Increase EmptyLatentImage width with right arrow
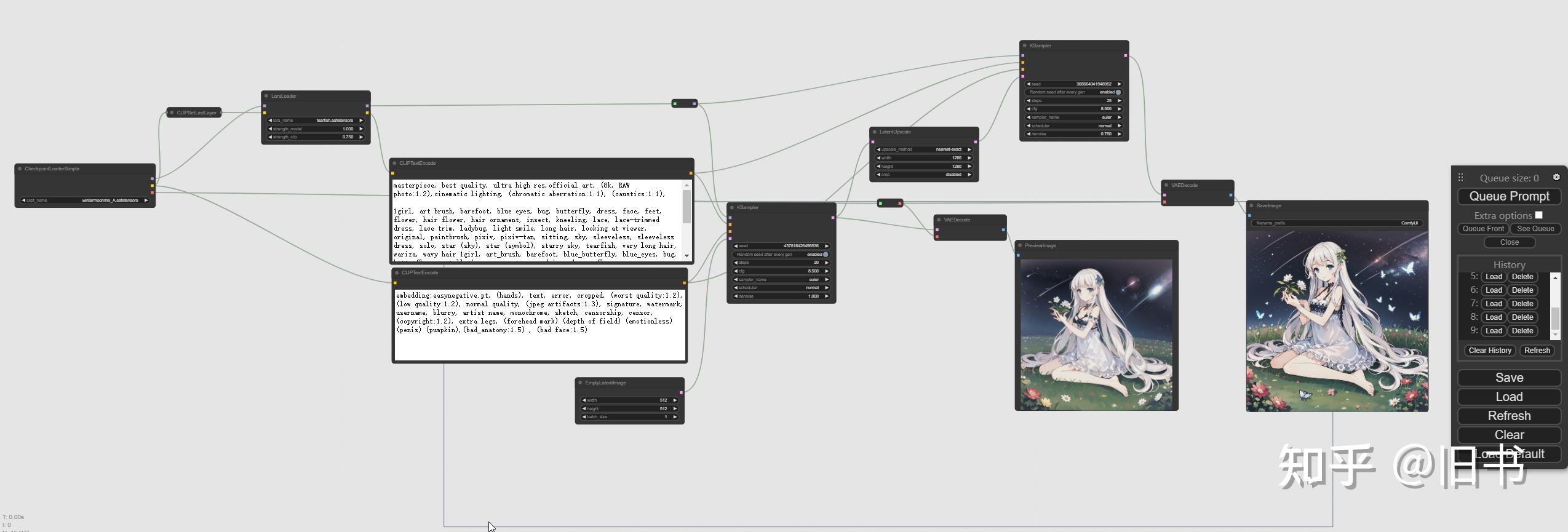 pyautogui.click(x=675, y=400)
